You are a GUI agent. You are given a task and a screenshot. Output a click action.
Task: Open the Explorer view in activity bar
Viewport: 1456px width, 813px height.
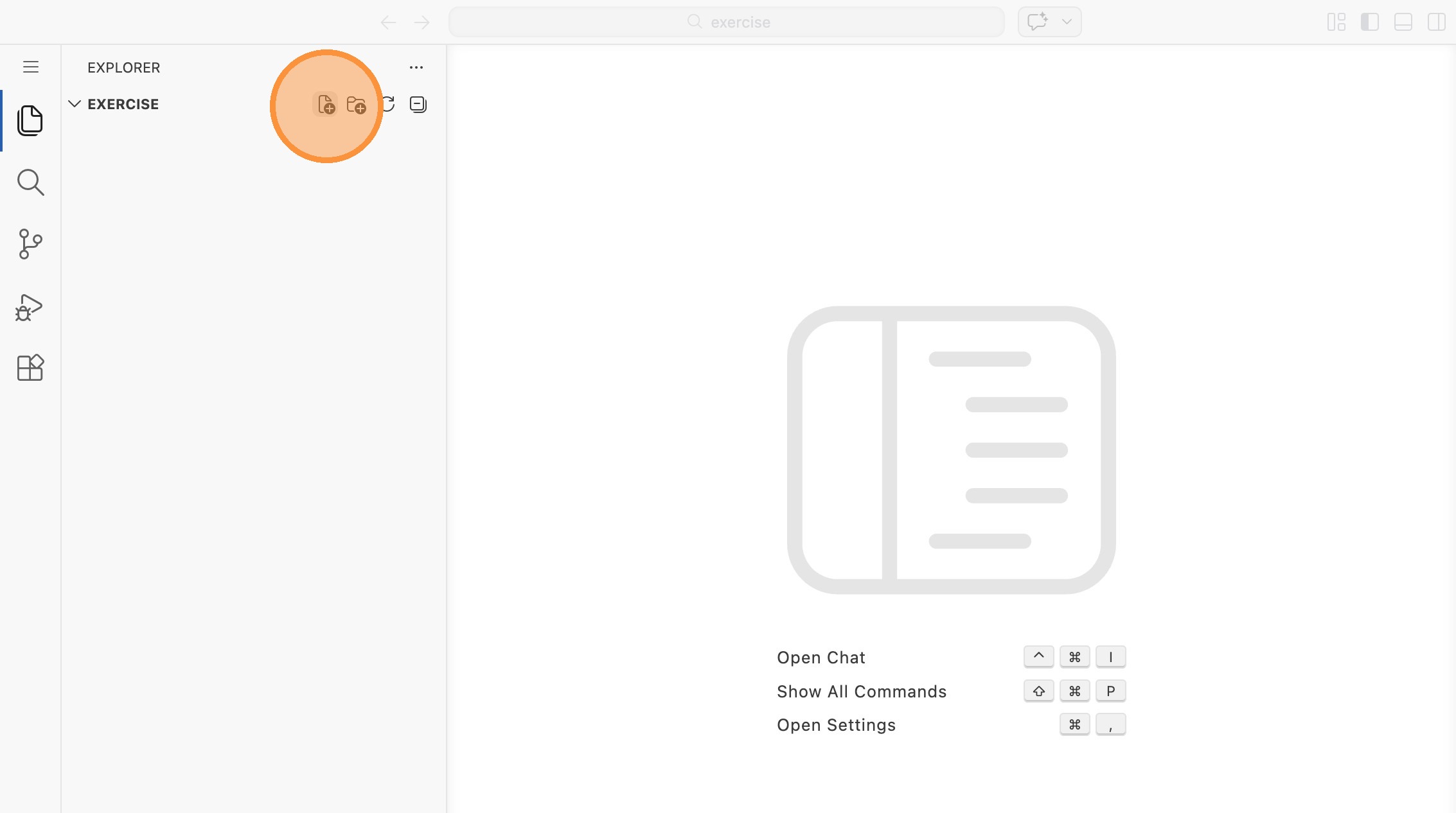coord(30,121)
